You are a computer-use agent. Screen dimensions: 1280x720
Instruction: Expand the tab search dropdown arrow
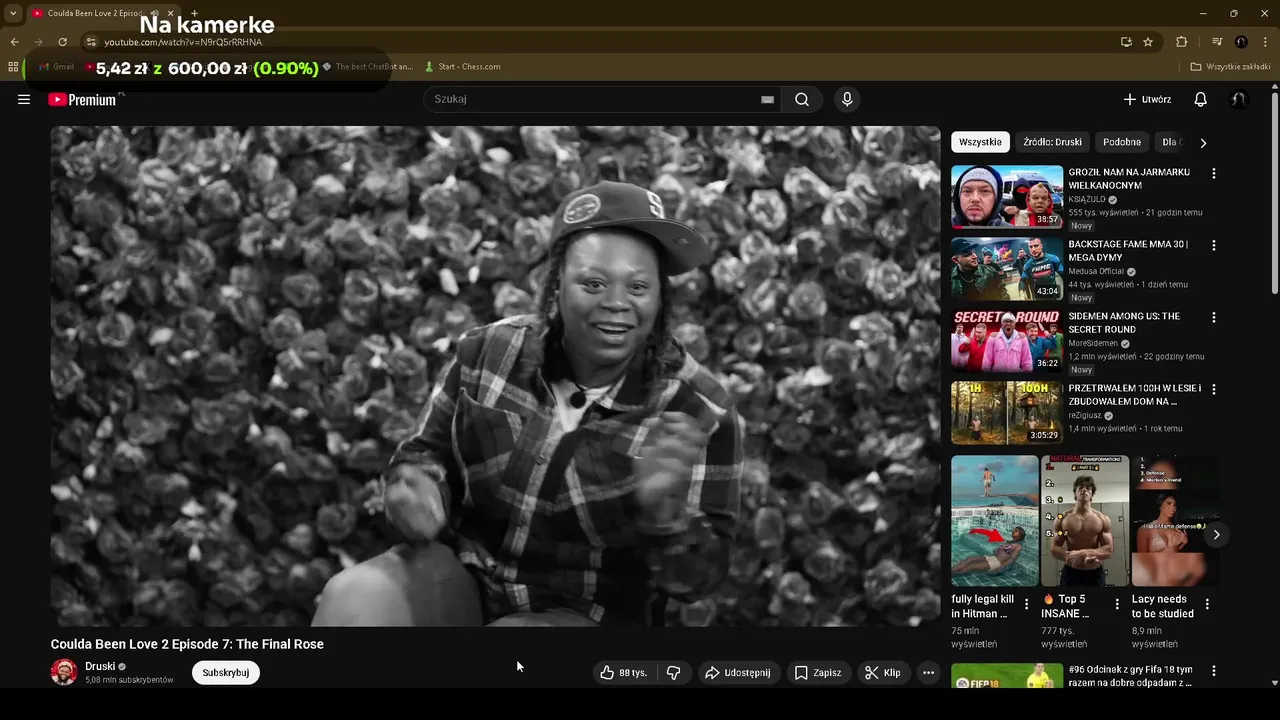13,13
